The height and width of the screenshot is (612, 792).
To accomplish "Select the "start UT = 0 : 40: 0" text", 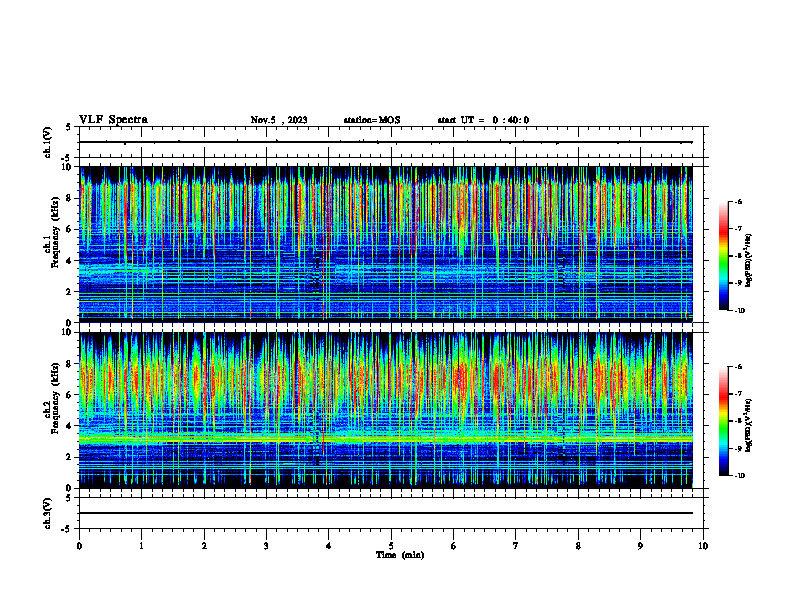I will click(483, 120).
